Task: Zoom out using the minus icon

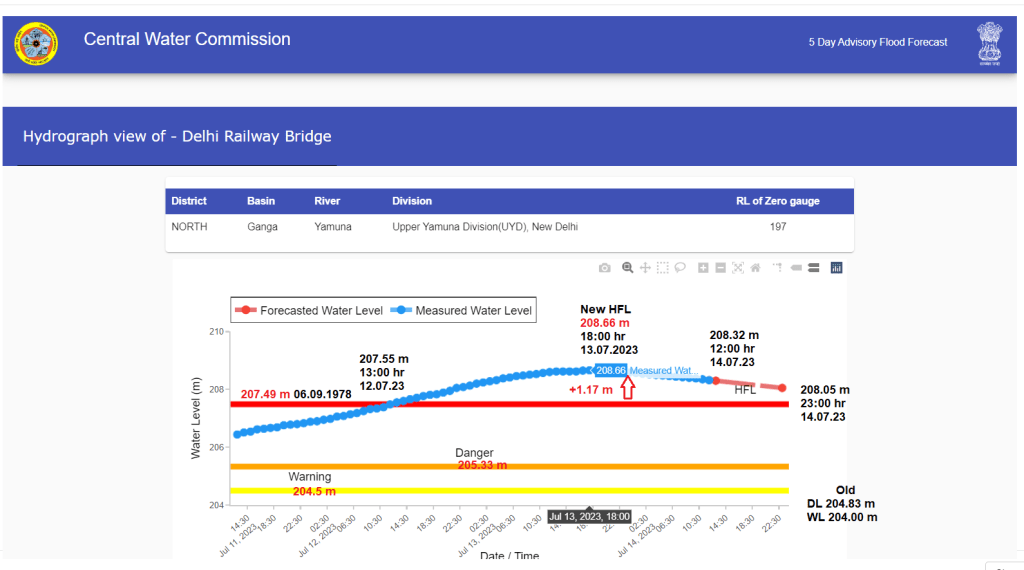Action: click(720, 268)
